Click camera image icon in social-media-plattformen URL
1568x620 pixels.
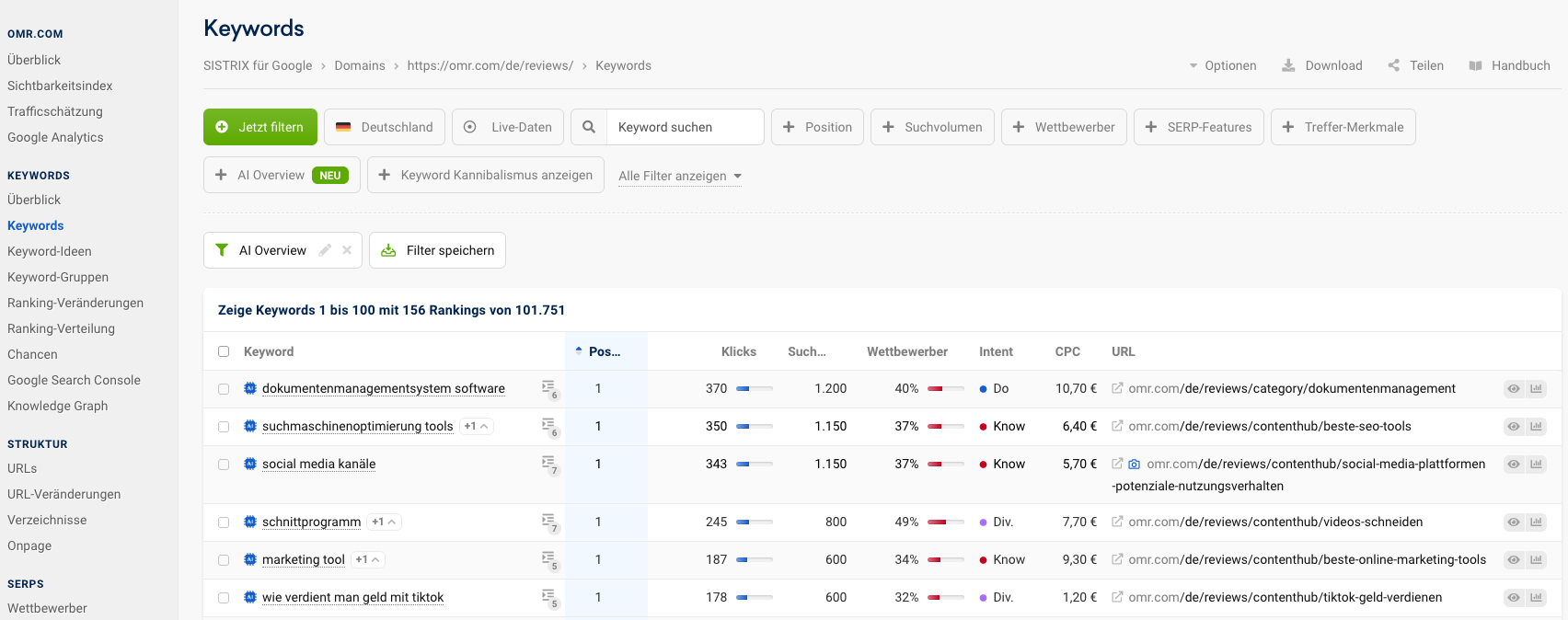coord(1135,465)
